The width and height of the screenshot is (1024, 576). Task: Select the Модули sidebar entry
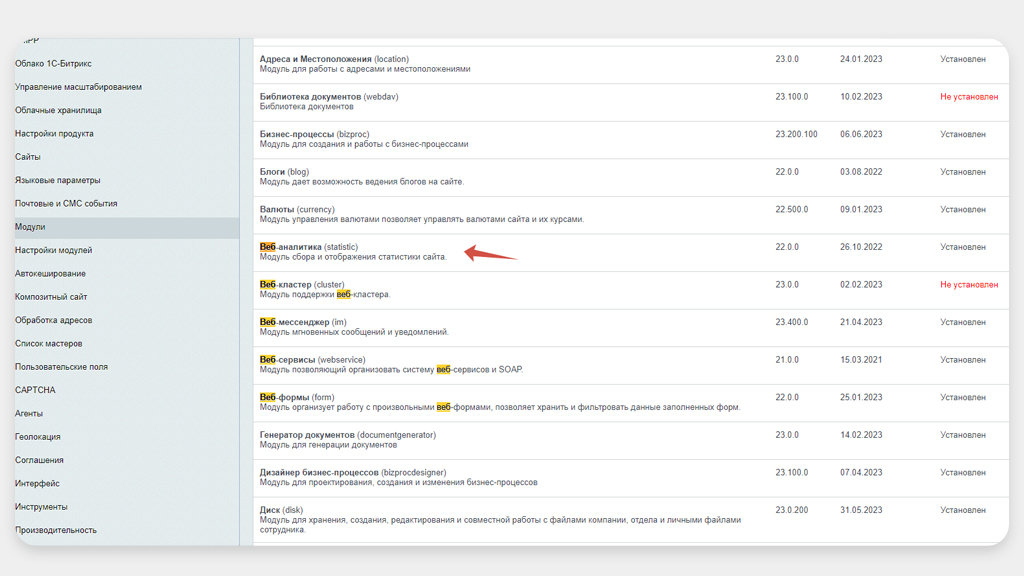point(30,227)
